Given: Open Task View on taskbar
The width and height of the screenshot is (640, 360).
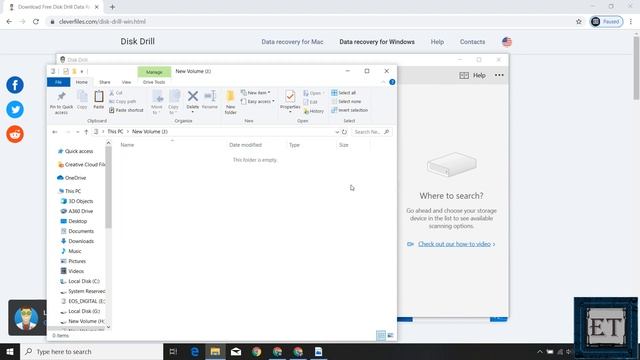Looking at the screenshot, I should pyautogui.click(x=173, y=351).
